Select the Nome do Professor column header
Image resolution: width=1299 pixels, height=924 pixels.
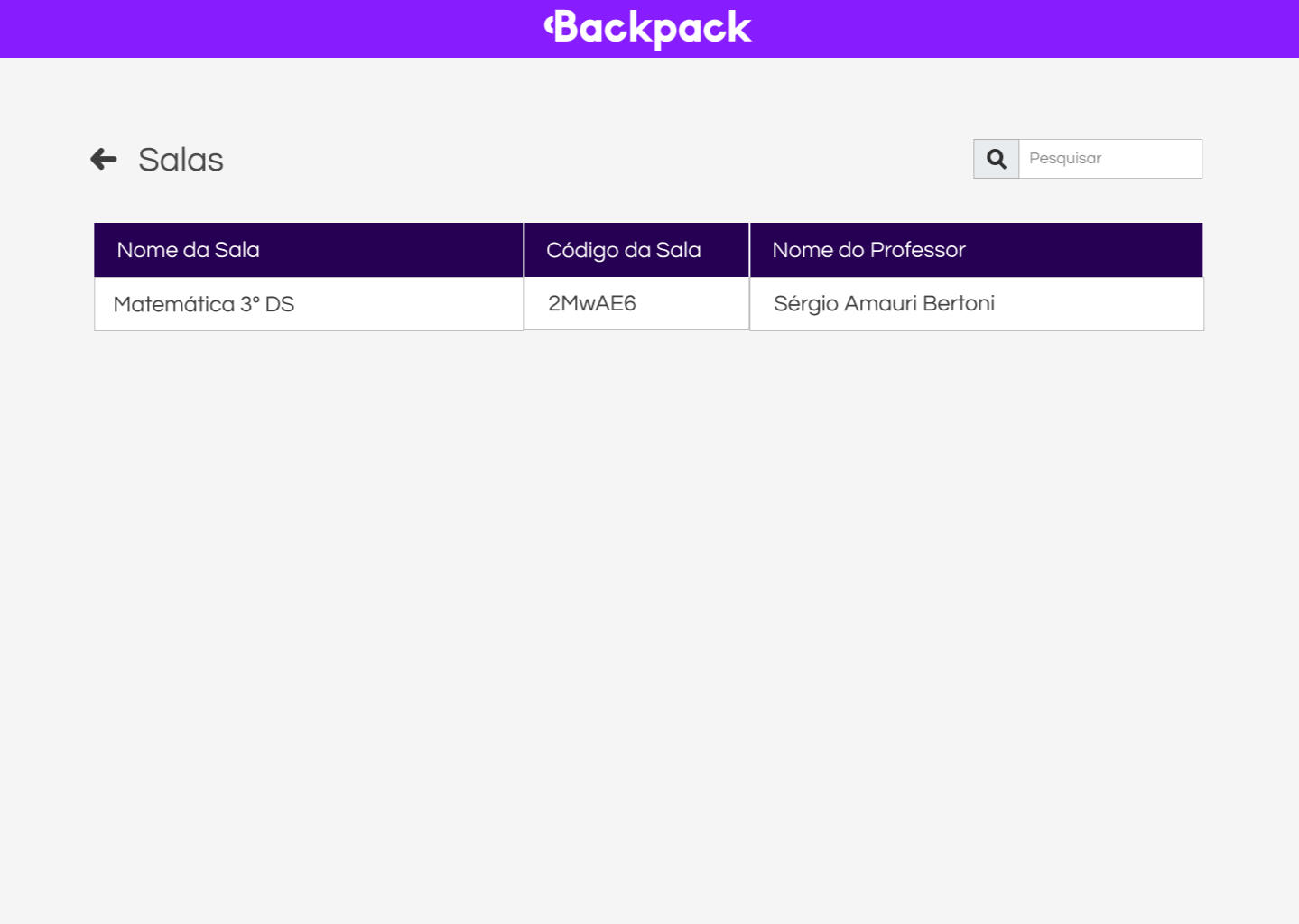click(868, 250)
